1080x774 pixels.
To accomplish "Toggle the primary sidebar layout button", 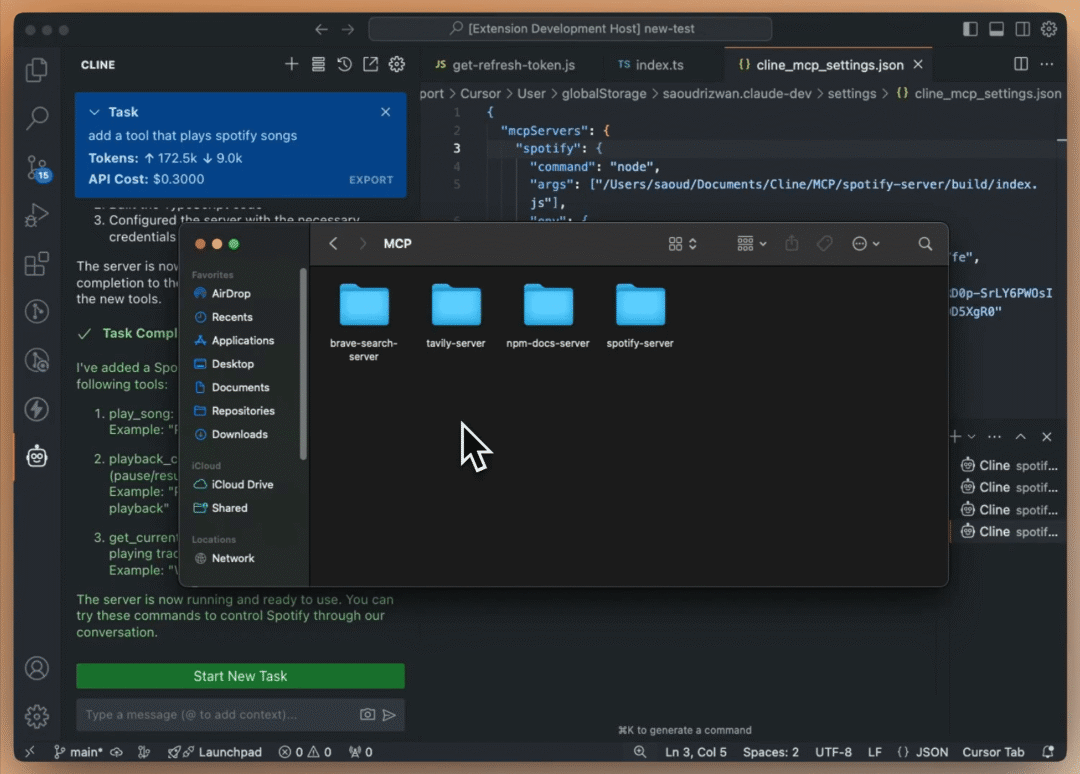I will pyautogui.click(x=970, y=29).
